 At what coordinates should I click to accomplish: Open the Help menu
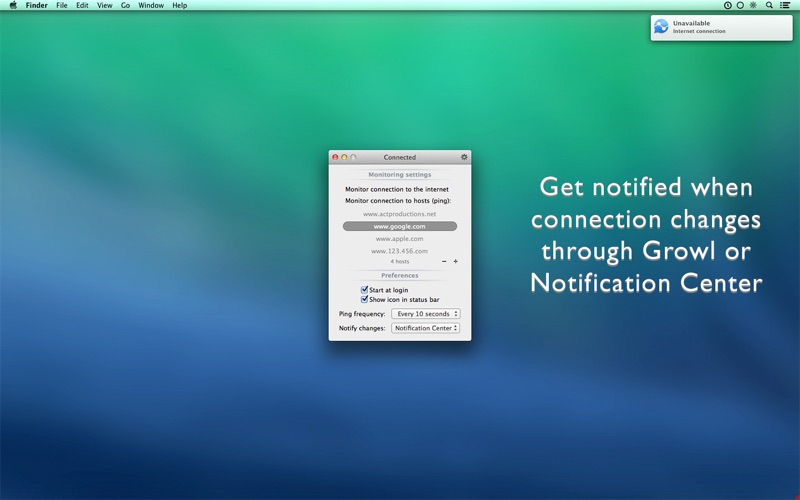click(x=180, y=5)
